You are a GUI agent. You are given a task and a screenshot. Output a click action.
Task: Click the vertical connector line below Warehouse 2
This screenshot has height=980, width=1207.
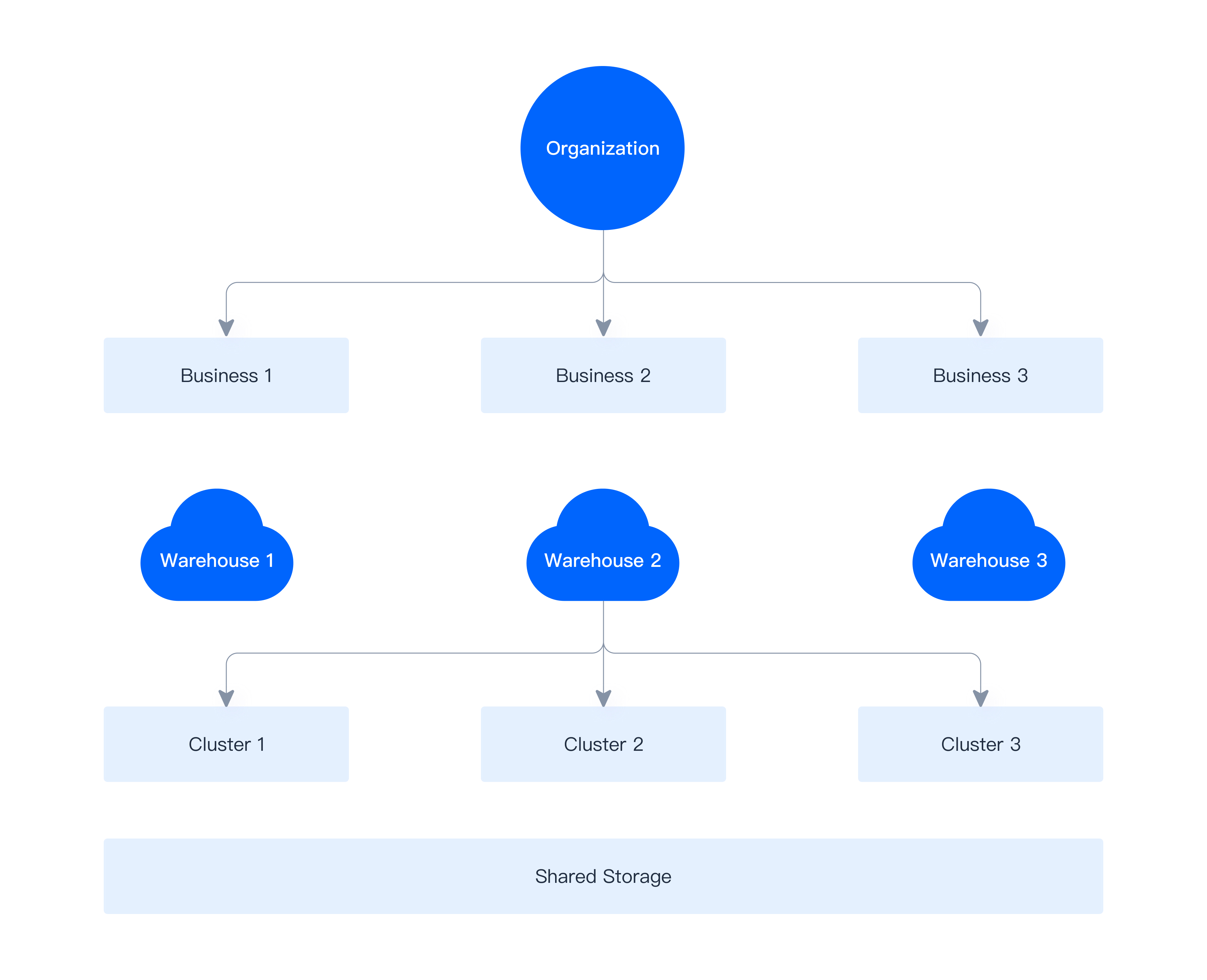click(603, 621)
